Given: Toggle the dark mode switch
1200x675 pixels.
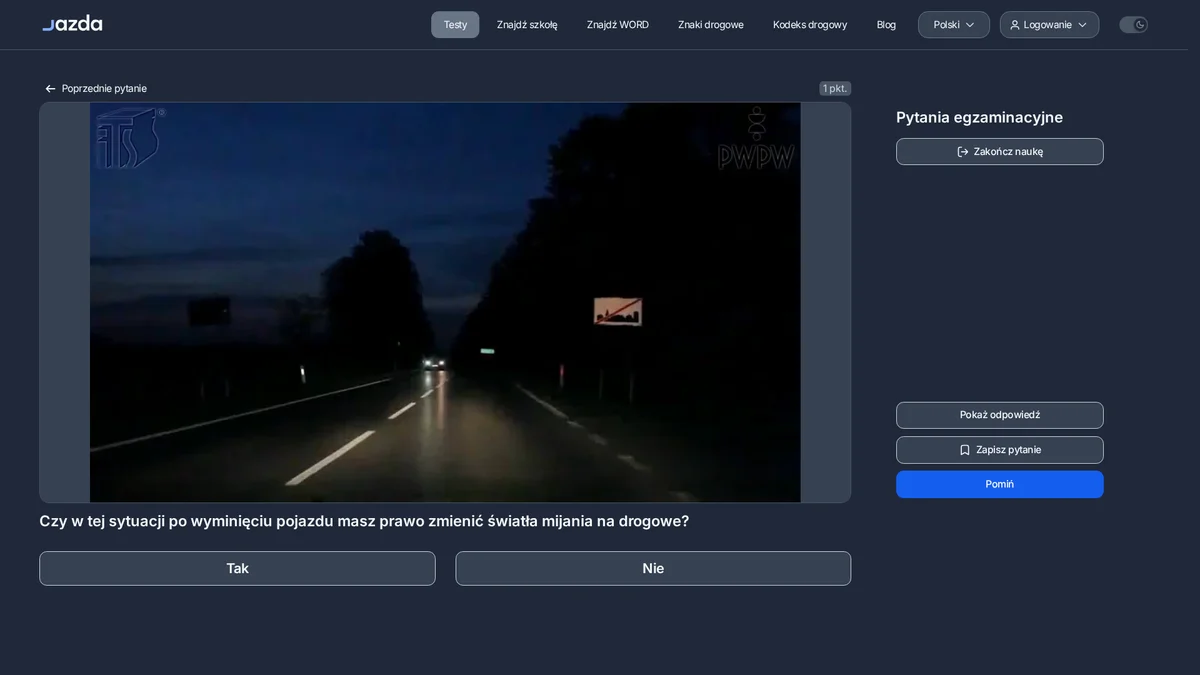Looking at the screenshot, I should (x=1133, y=25).
